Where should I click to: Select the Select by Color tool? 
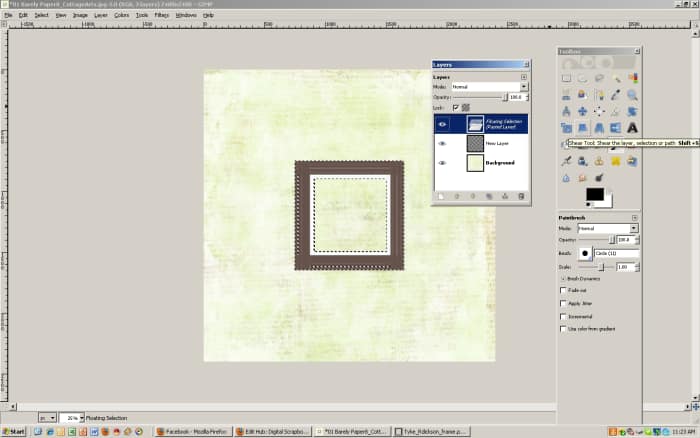[632, 78]
